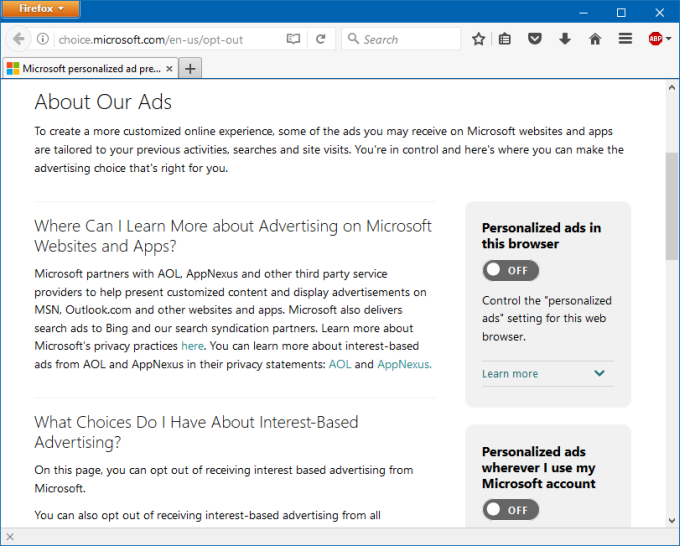The width and height of the screenshot is (680, 546).
Task: Maximize the Firefox window
Action: (x=621, y=13)
